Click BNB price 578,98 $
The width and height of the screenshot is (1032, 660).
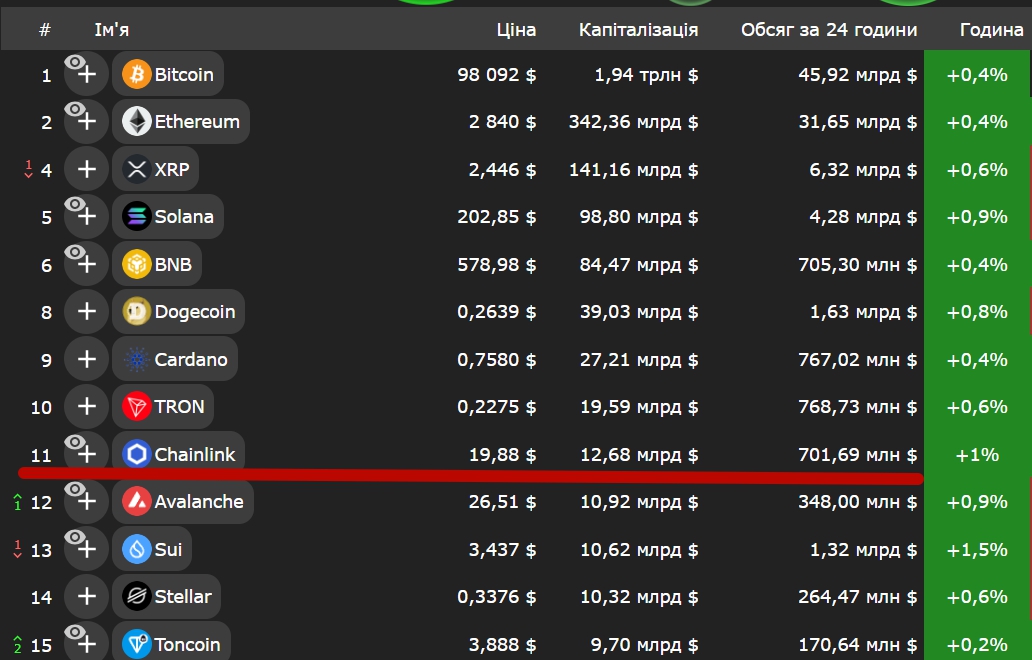click(497, 265)
